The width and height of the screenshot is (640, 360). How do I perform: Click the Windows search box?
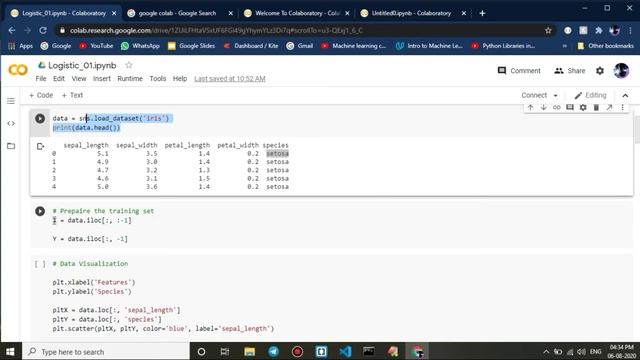[x=106, y=352]
